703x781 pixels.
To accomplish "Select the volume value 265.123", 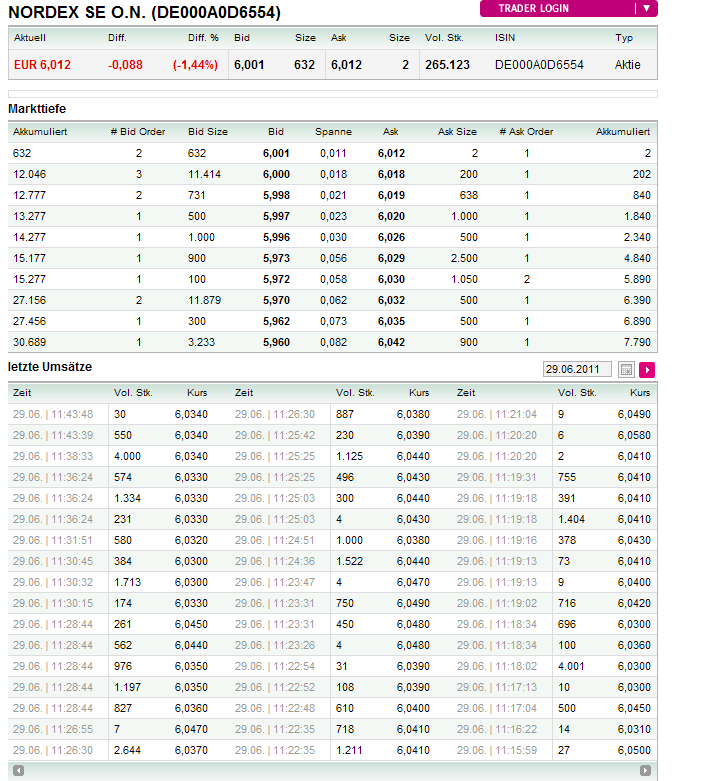I will pyautogui.click(x=447, y=65).
